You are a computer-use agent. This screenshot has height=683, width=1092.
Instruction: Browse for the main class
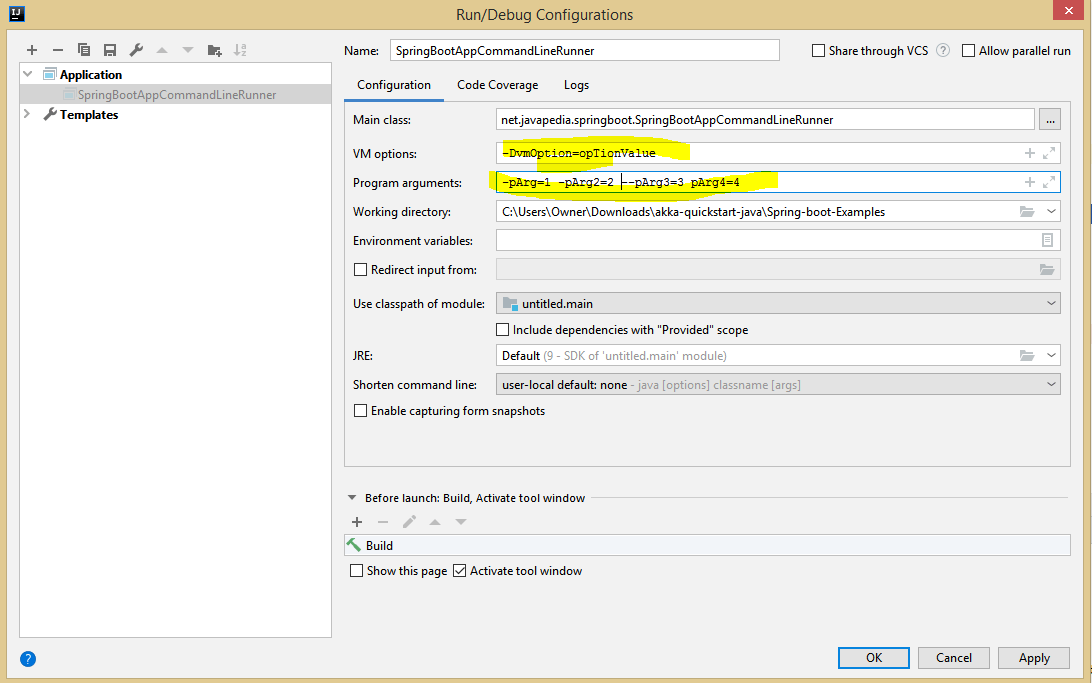[x=1049, y=119]
